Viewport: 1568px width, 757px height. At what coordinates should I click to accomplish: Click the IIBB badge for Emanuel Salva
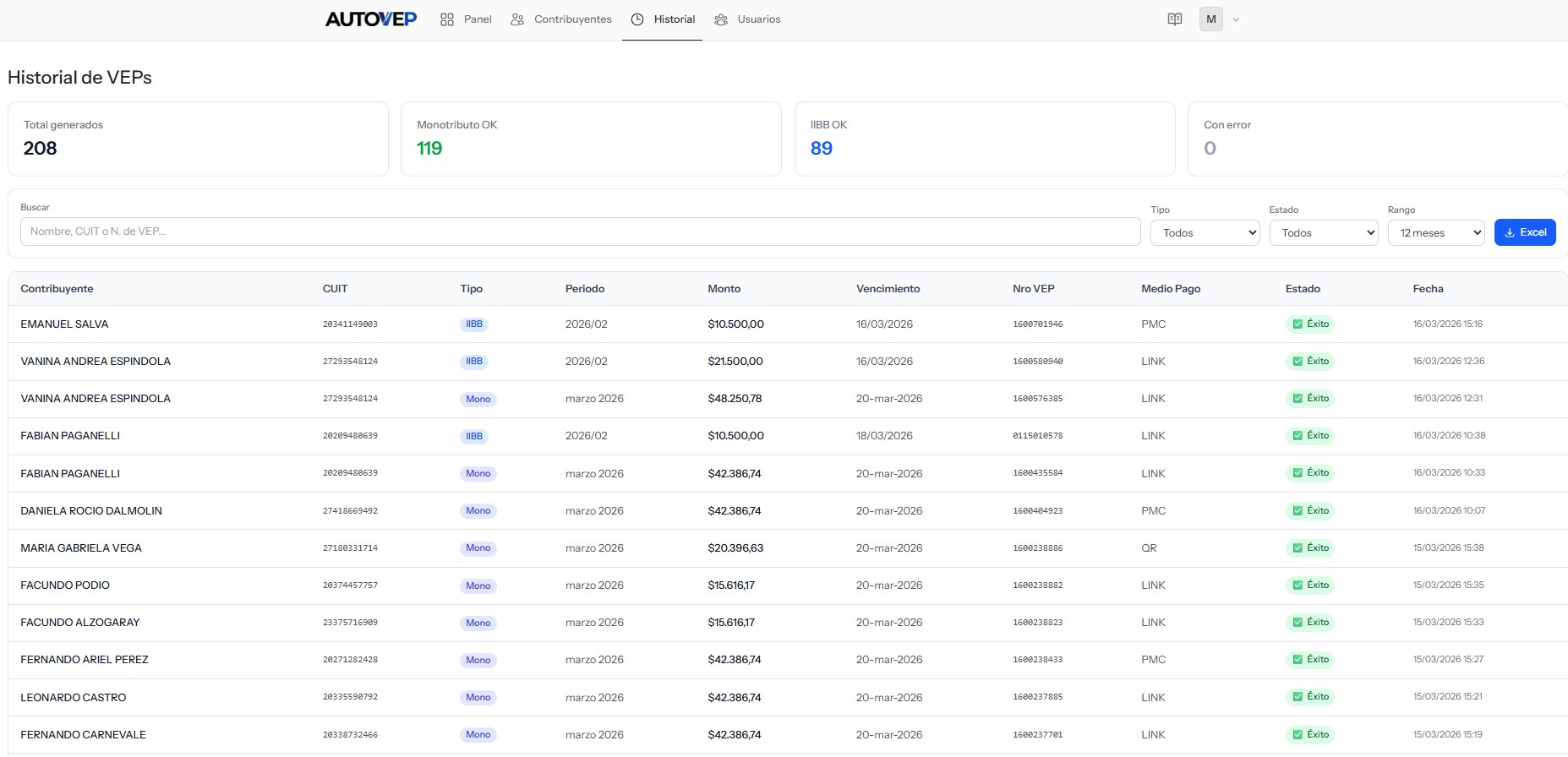474,324
